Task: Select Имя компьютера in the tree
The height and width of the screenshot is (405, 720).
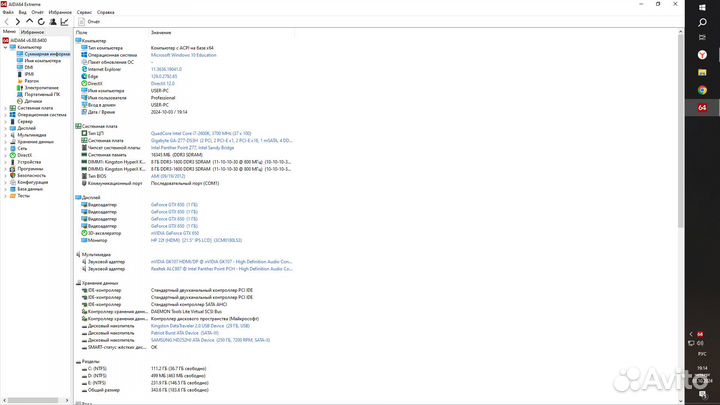Action: click(42, 61)
